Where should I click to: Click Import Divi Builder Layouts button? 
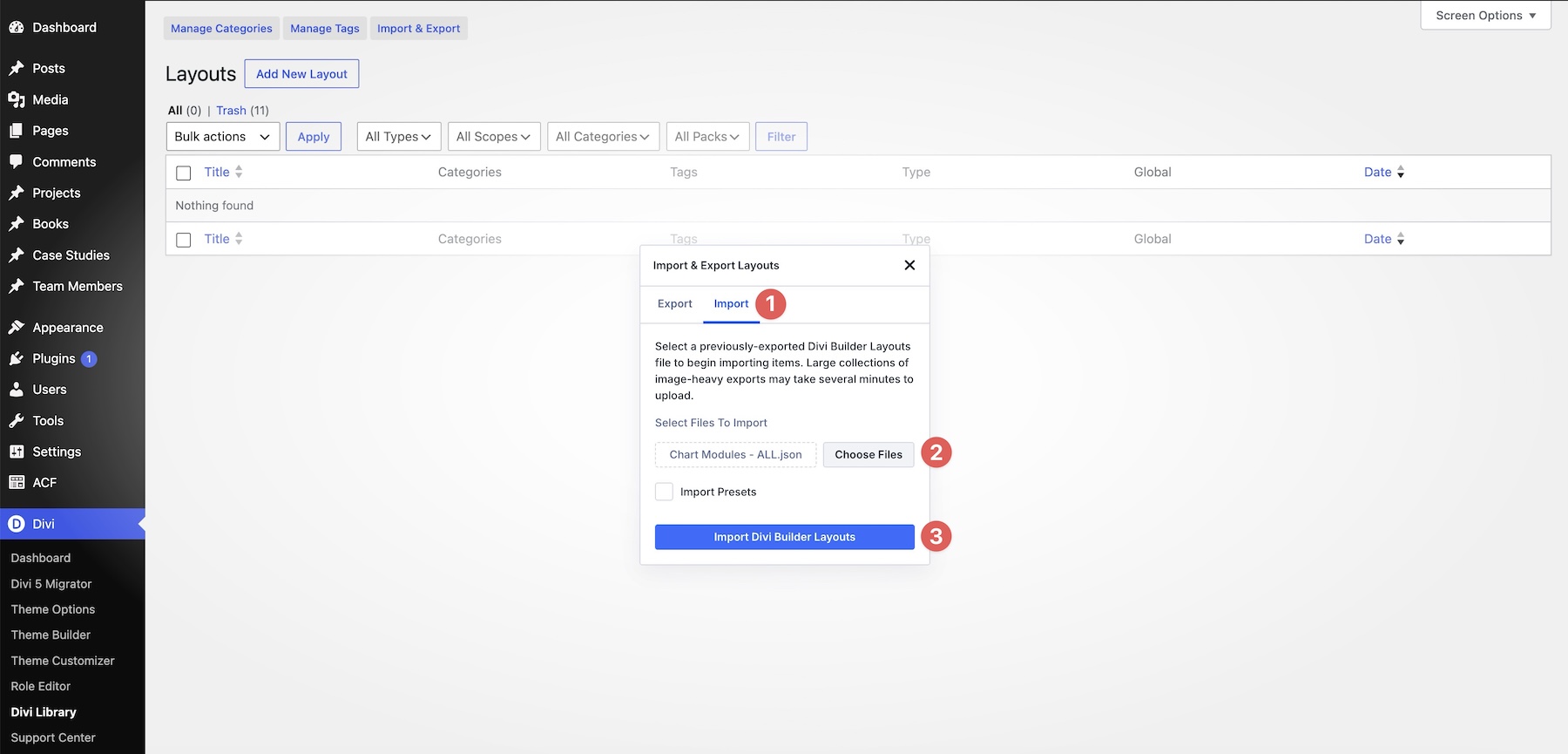785,537
